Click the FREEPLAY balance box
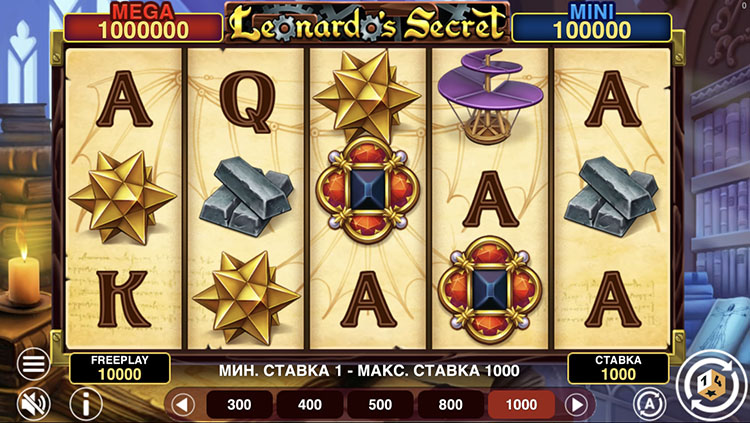Screen dimensions: 750x423 pyautogui.click(x=120, y=368)
